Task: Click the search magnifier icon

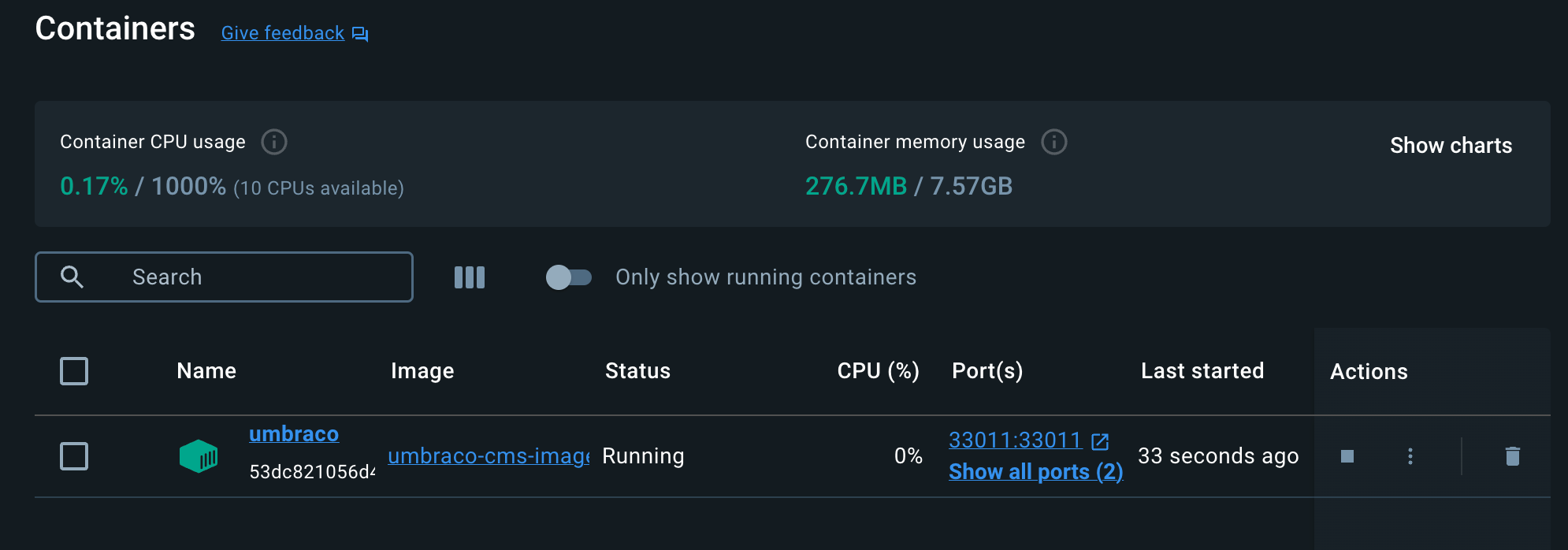Action: (x=72, y=277)
